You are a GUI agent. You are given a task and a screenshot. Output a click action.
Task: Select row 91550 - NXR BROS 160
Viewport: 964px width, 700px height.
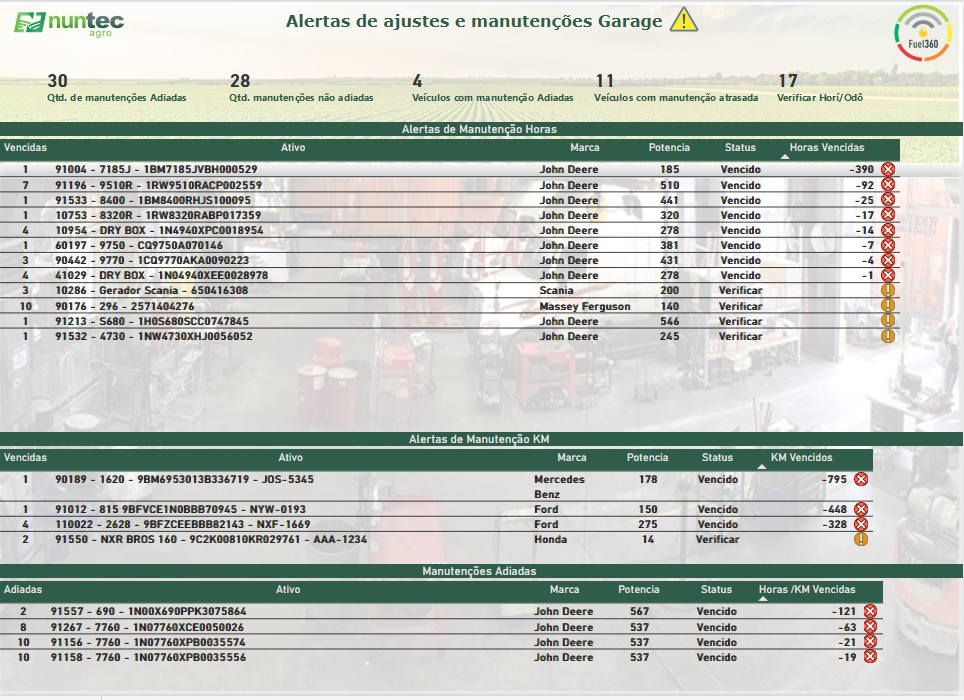coord(437,539)
